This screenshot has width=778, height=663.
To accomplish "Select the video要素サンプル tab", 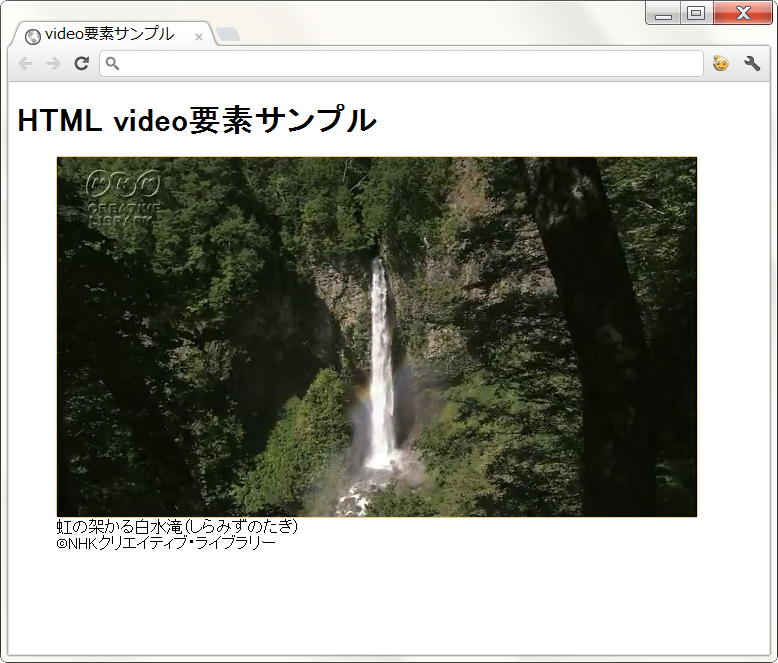I will (113, 34).
